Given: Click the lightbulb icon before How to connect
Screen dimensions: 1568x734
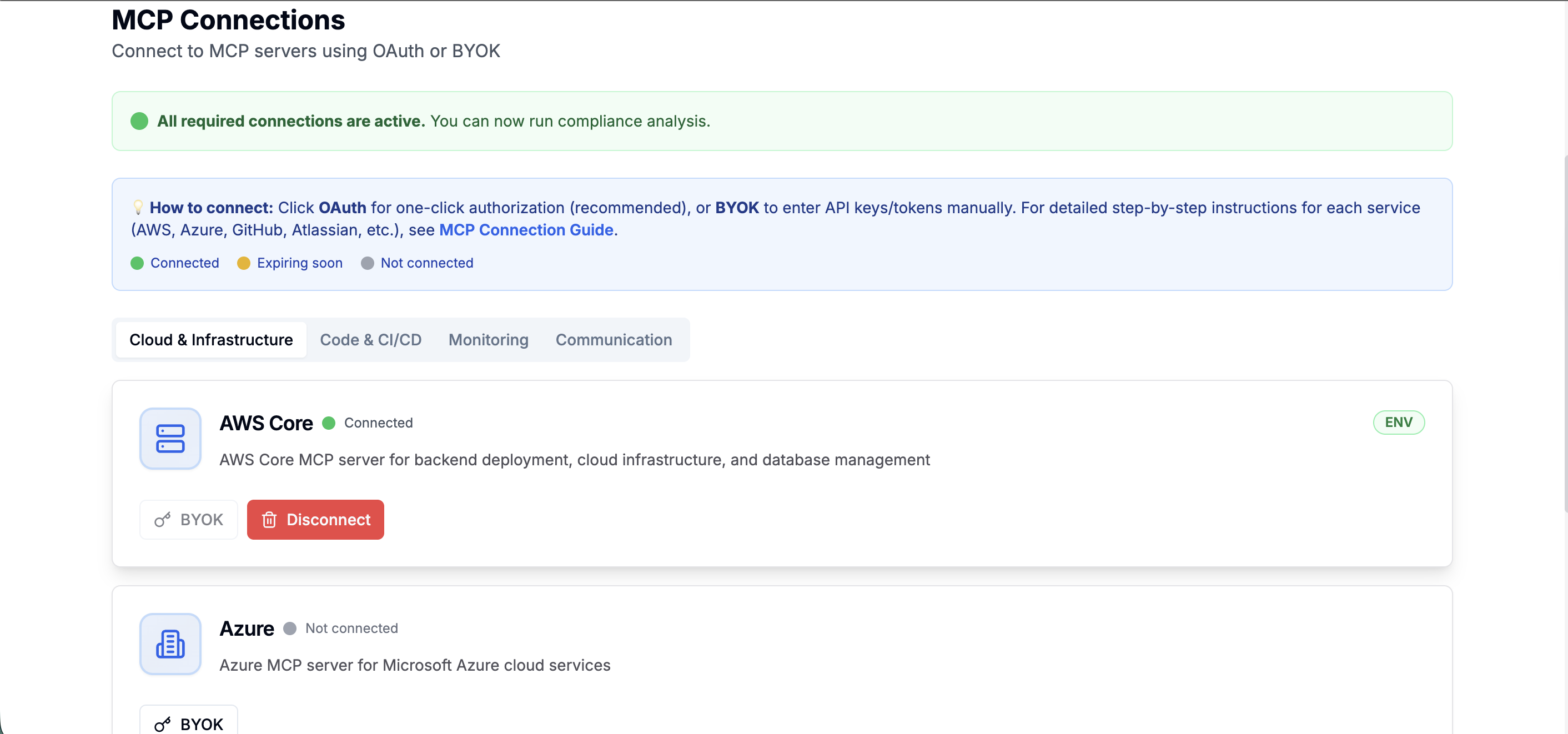Looking at the screenshot, I should tap(138, 208).
